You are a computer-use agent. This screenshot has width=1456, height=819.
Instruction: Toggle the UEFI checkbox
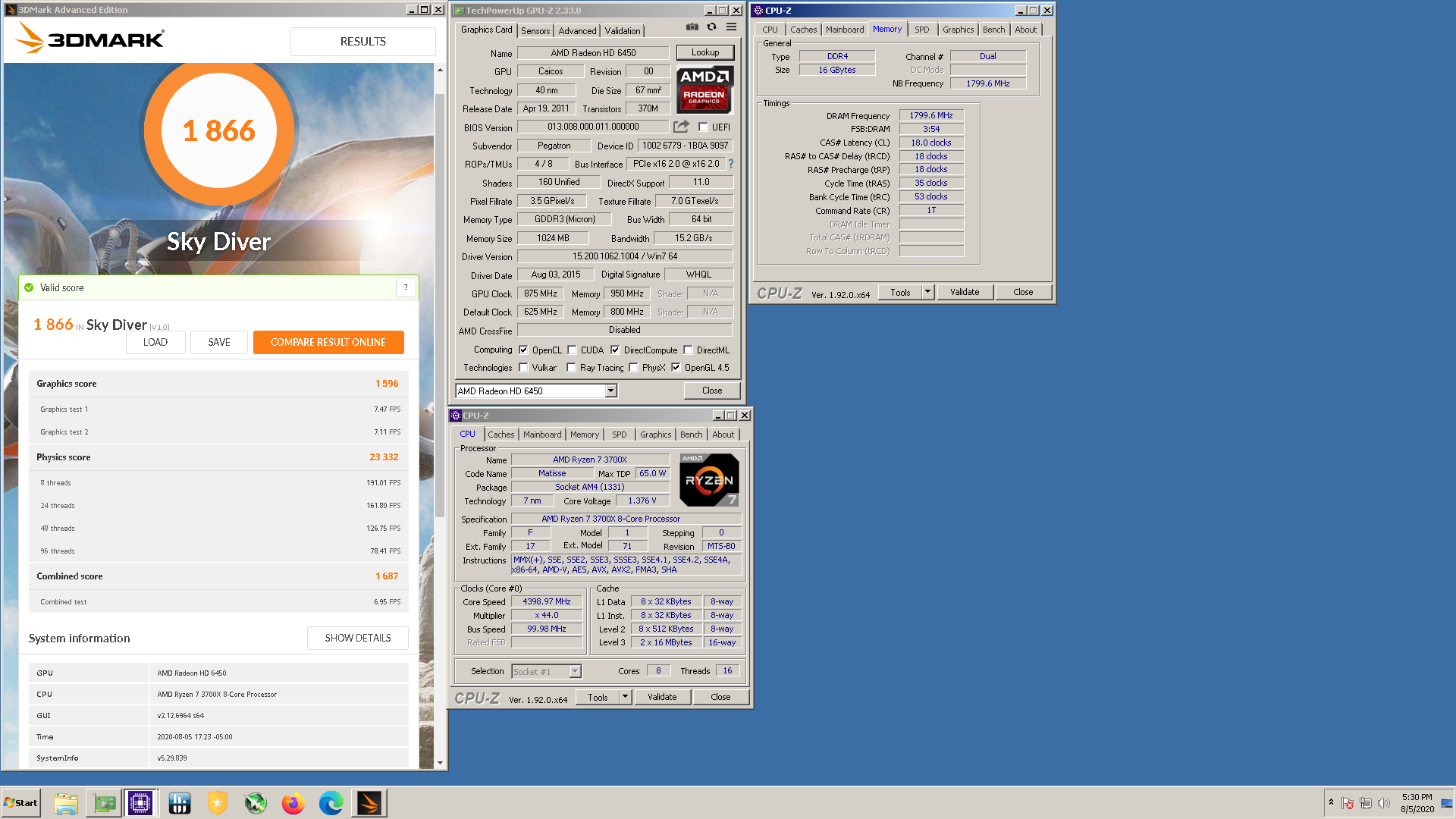[703, 127]
